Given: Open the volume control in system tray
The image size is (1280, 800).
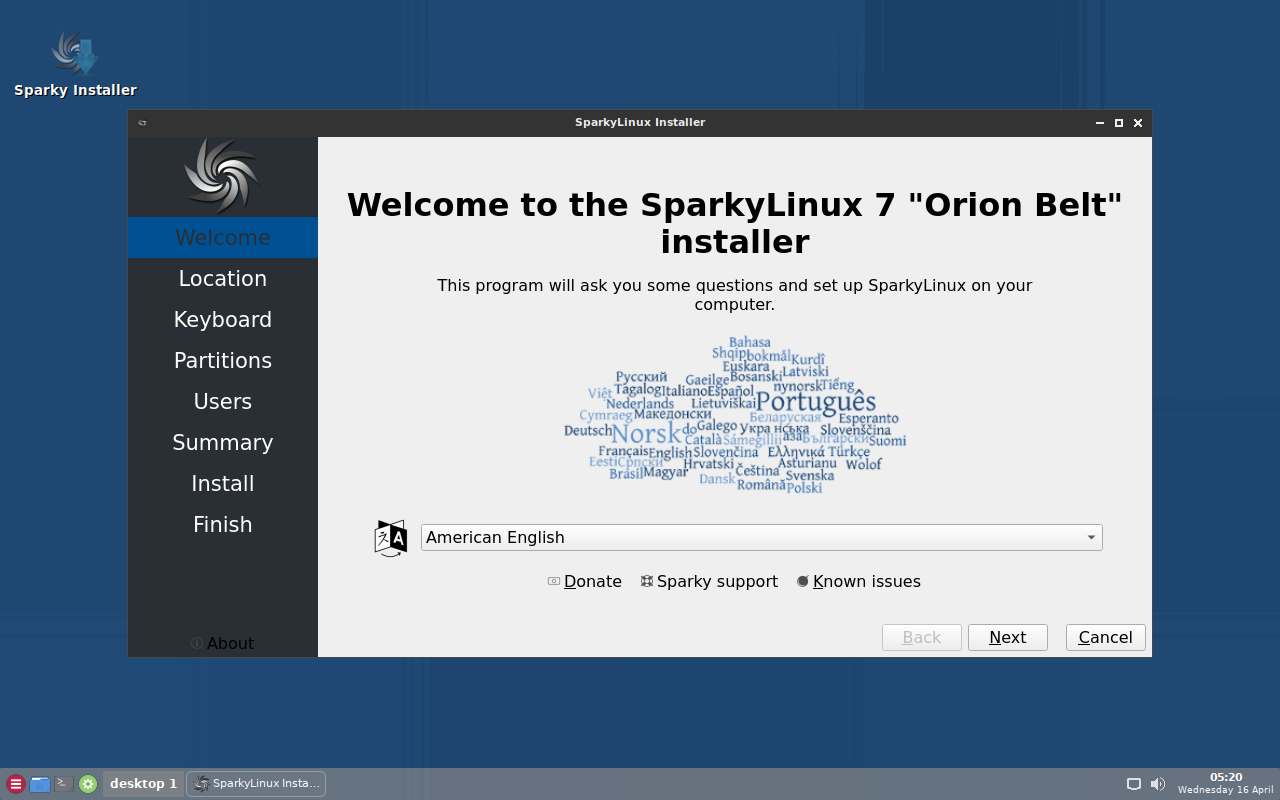Looking at the screenshot, I should point(1158,784).
